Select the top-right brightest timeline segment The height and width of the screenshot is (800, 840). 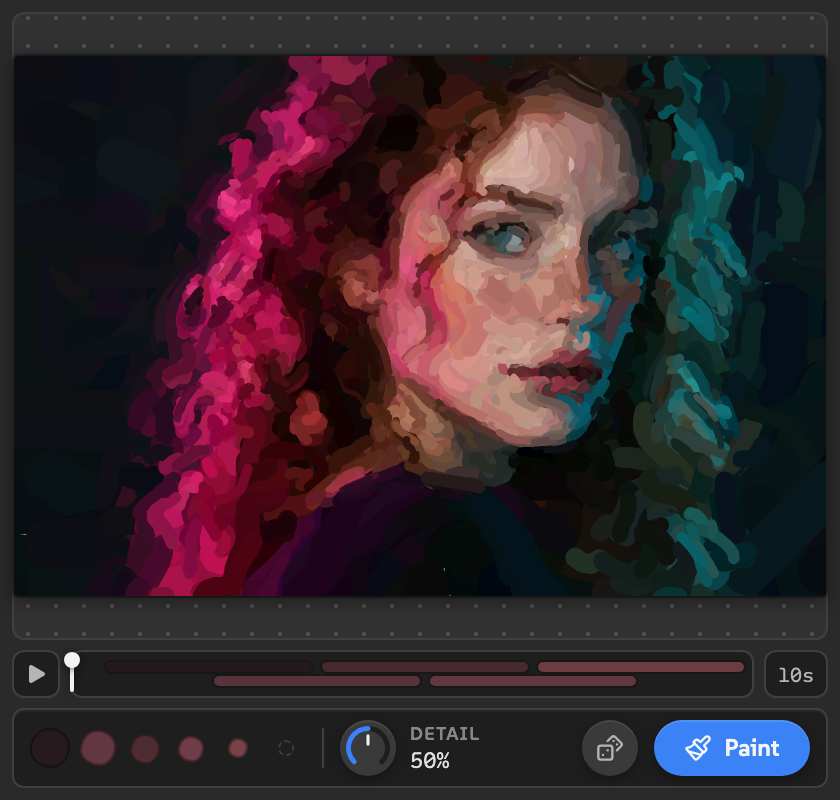point(641,667)
